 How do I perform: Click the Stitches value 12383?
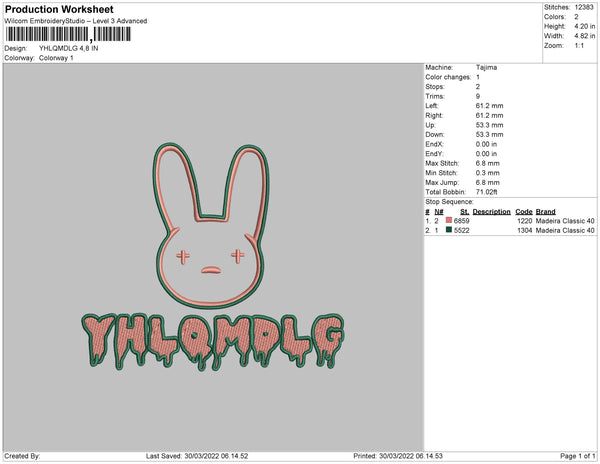584,7
